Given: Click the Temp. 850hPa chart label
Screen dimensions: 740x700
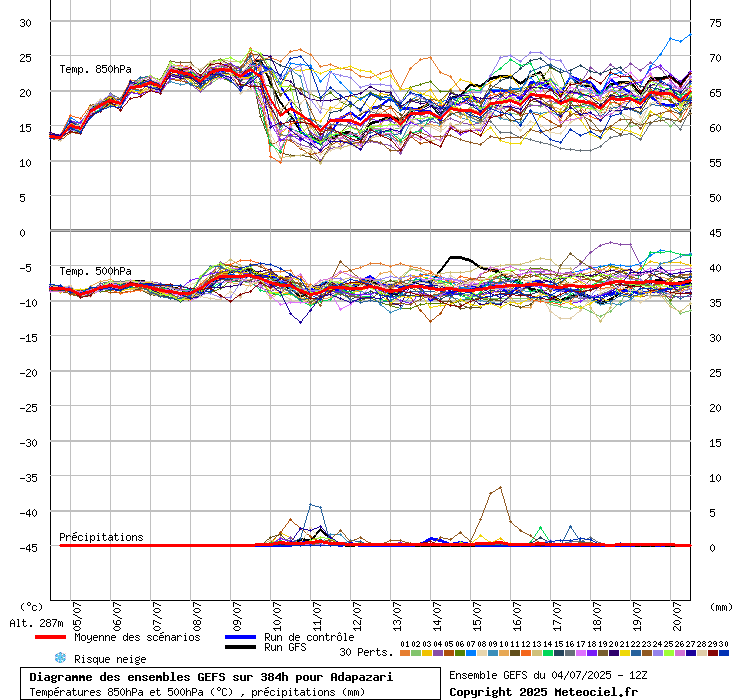Looking at the screenshot, I should 95,69.
